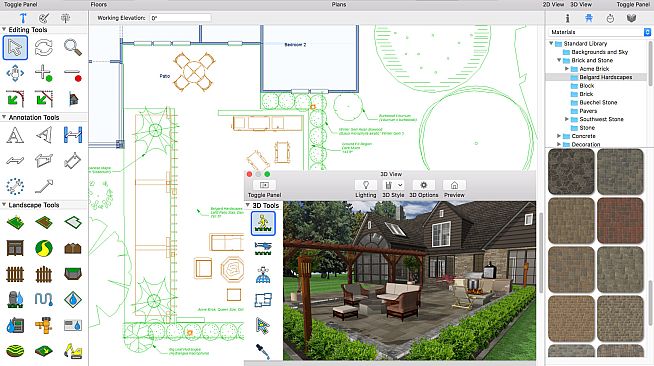
Task: Activate the walking person 3D walkthrough tool
Action: pyautogui.click(x=263, y=223)
